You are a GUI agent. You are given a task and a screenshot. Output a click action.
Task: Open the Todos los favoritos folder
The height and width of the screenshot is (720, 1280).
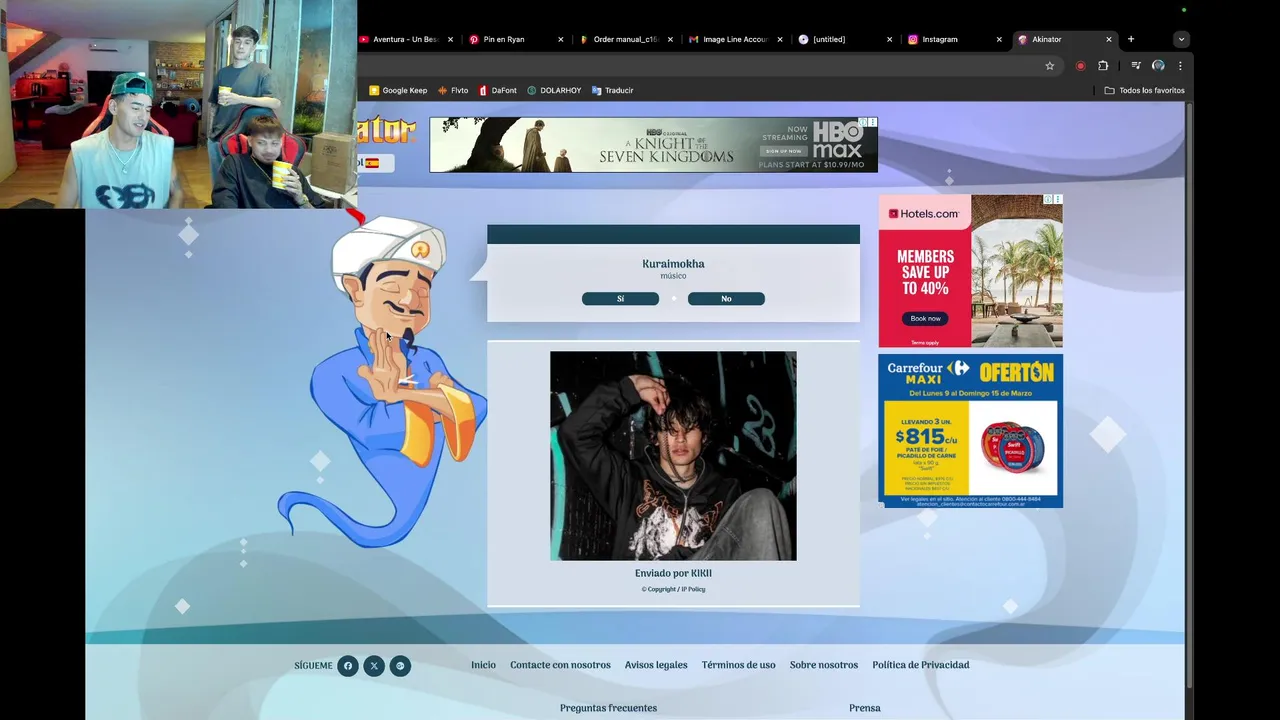click(x=1144, y=90)
